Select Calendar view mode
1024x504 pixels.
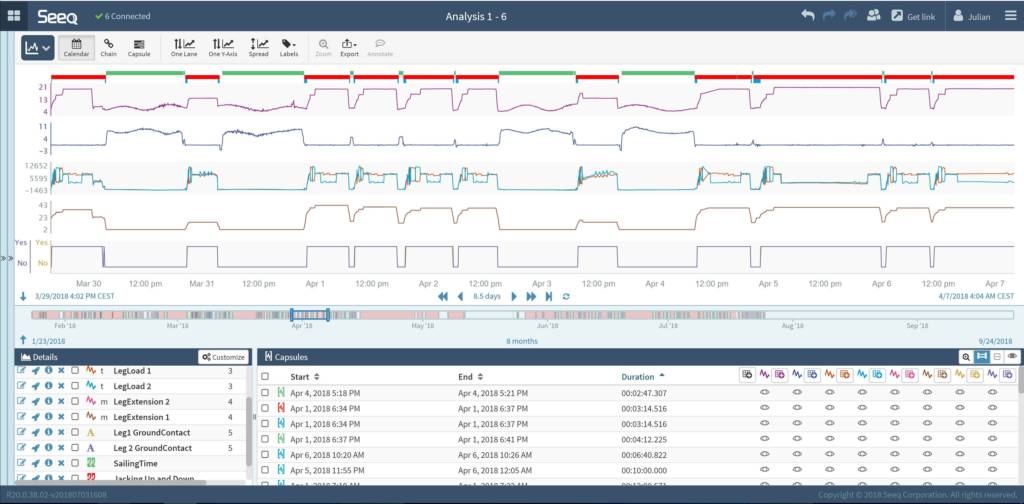[x=76, y=48]
